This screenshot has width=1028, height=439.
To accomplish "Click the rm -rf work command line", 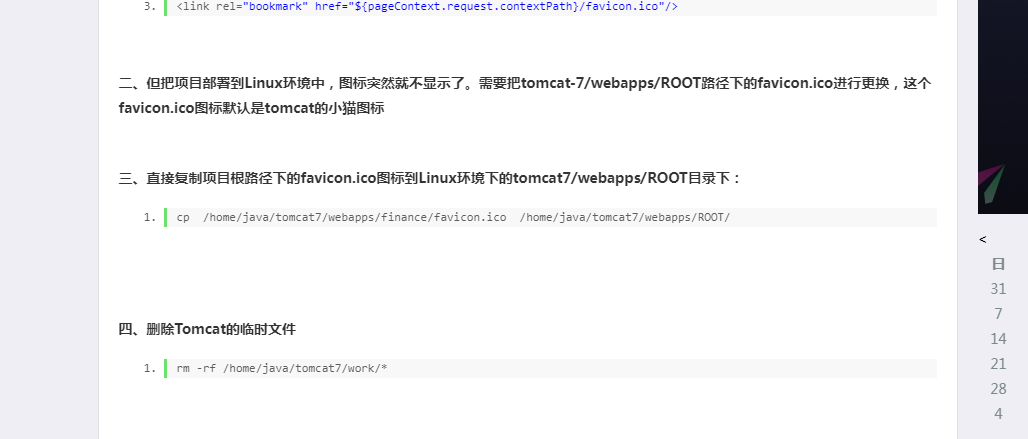I will pyautogui.click(x=551, y=368).
